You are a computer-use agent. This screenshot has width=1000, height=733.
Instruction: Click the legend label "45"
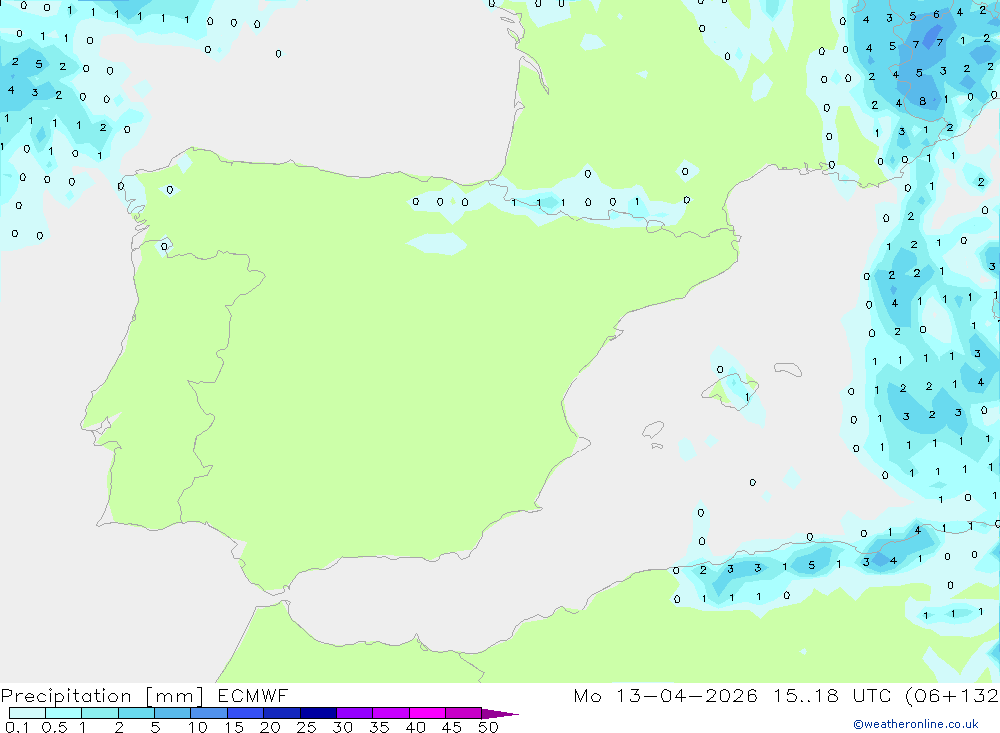[452, 727]
